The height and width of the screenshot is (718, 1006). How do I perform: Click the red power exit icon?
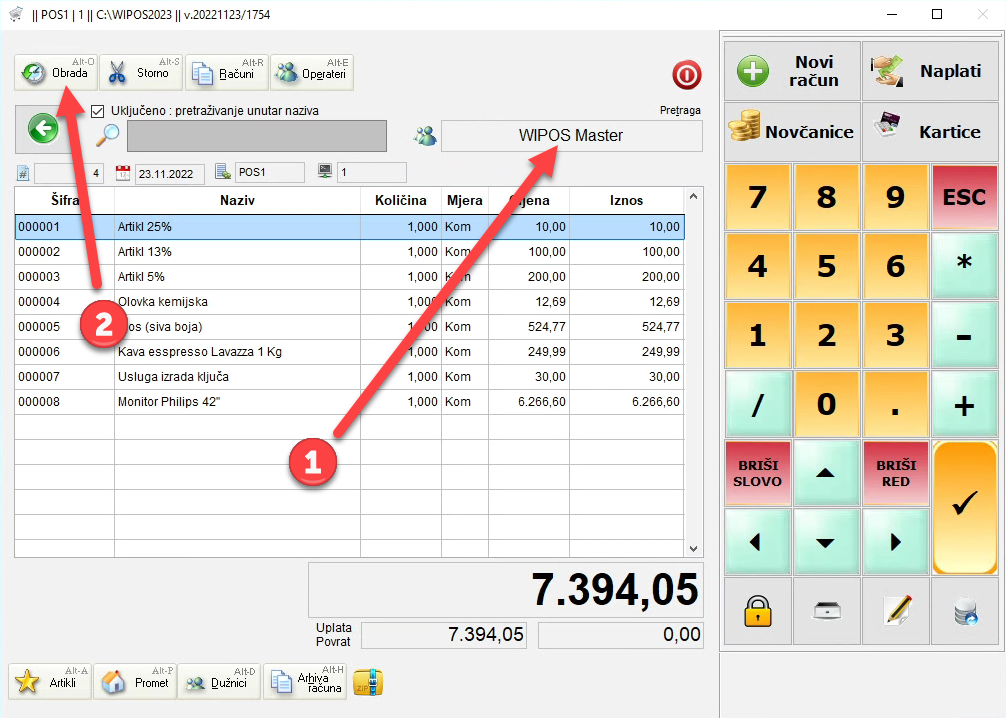(687, 75)
